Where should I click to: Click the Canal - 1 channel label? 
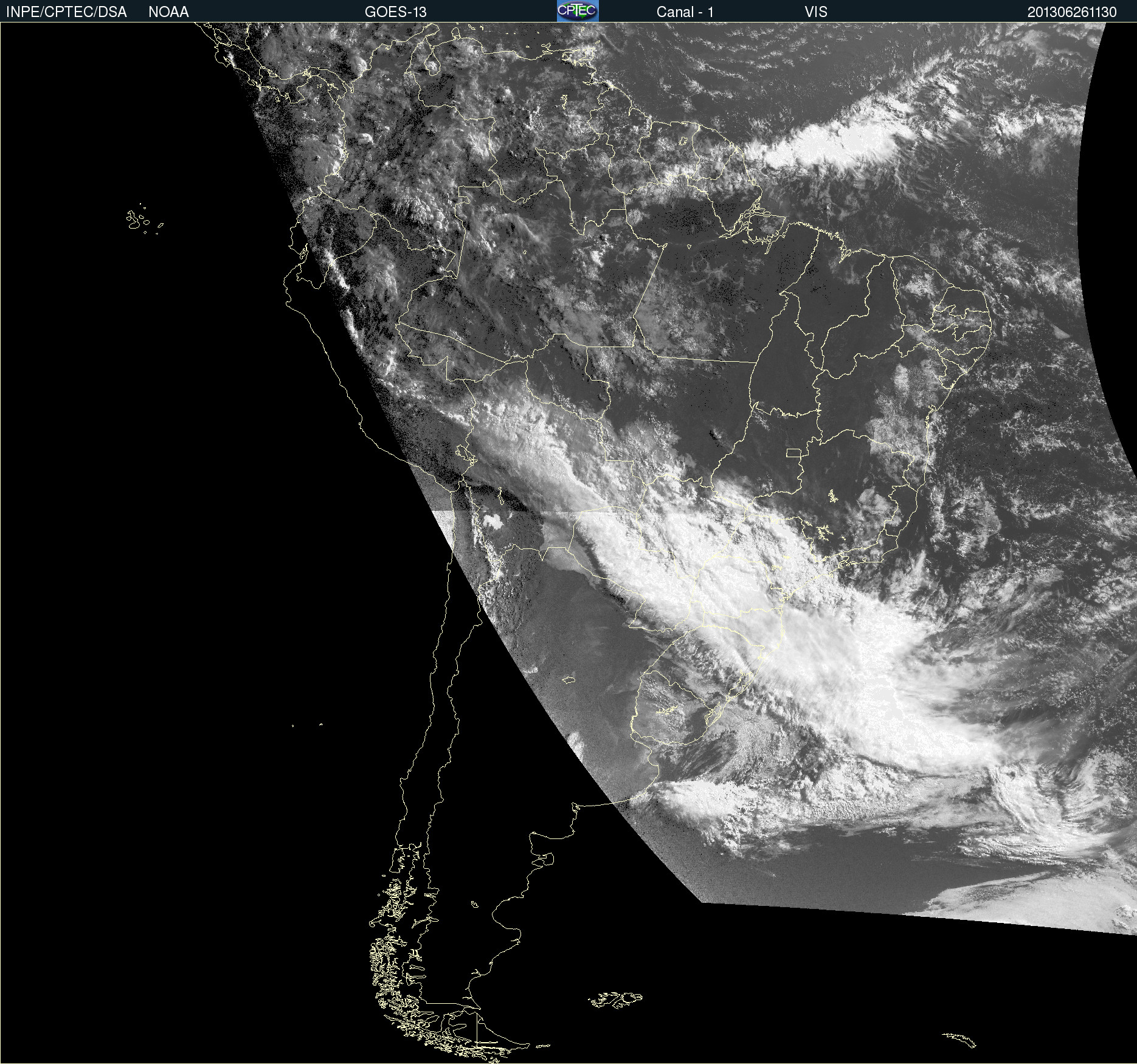[685, 12]
